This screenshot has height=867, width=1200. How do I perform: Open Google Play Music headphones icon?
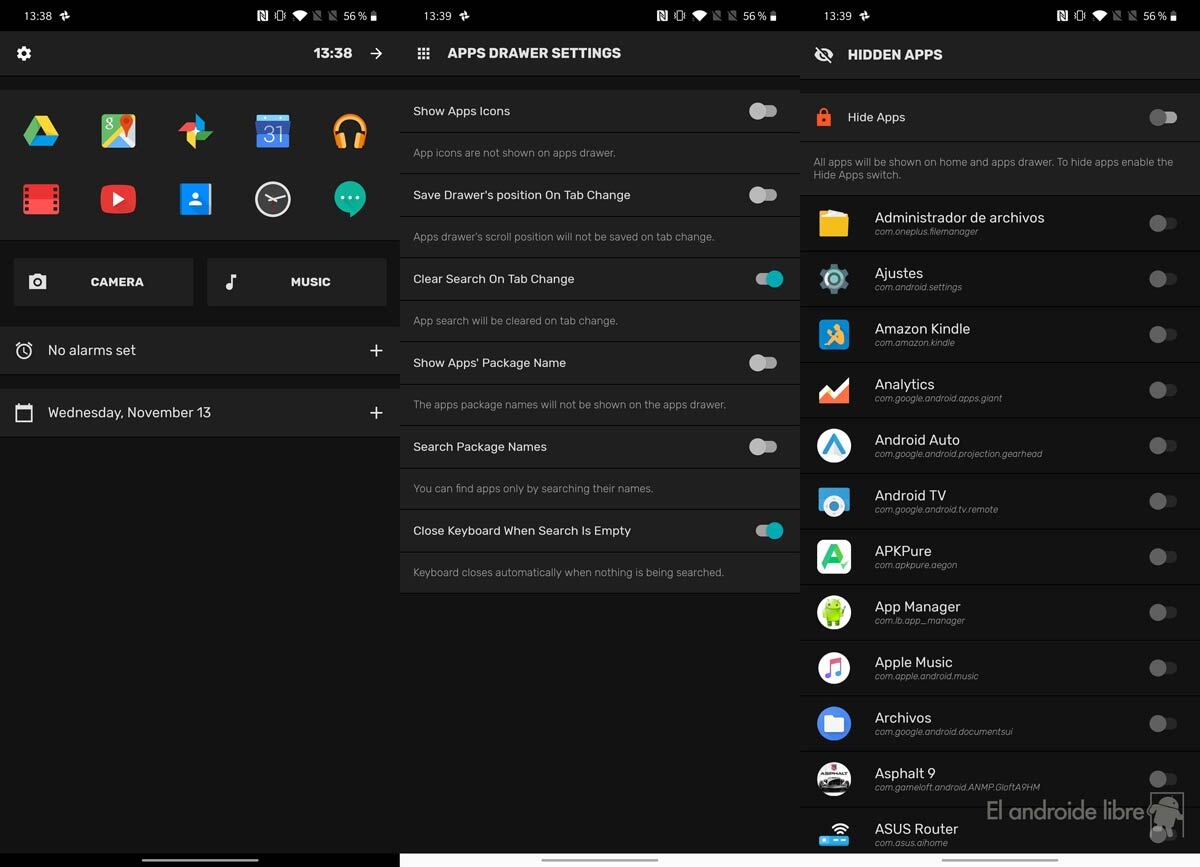coord(349,129)
